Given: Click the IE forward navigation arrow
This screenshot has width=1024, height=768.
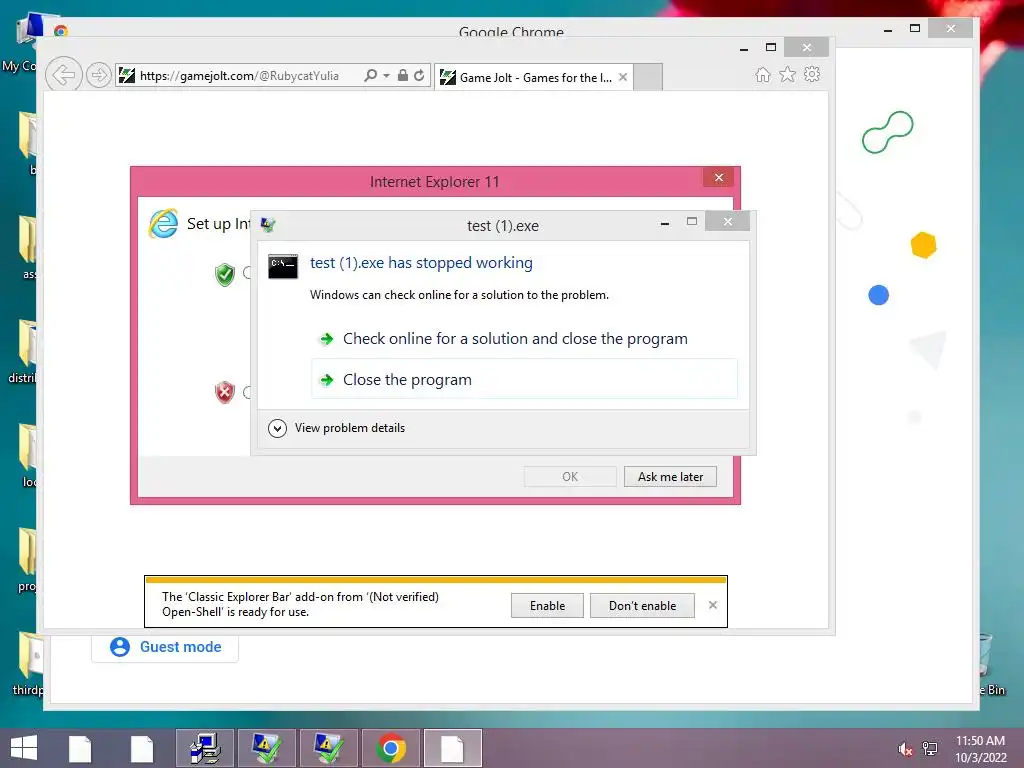Looking at the screenshot, I should [x=98, y=75].
